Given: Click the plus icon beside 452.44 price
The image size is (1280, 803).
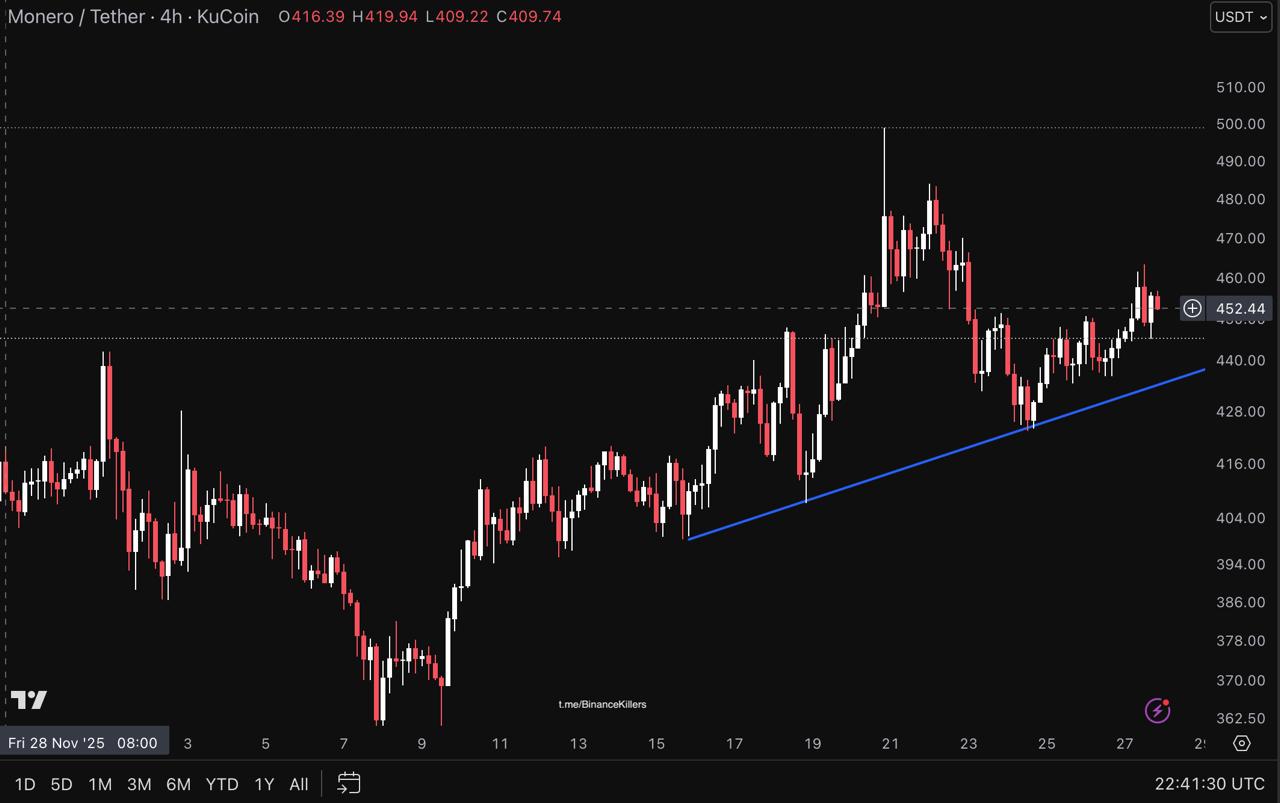Looking at the screenshot, I should 1192,309.
